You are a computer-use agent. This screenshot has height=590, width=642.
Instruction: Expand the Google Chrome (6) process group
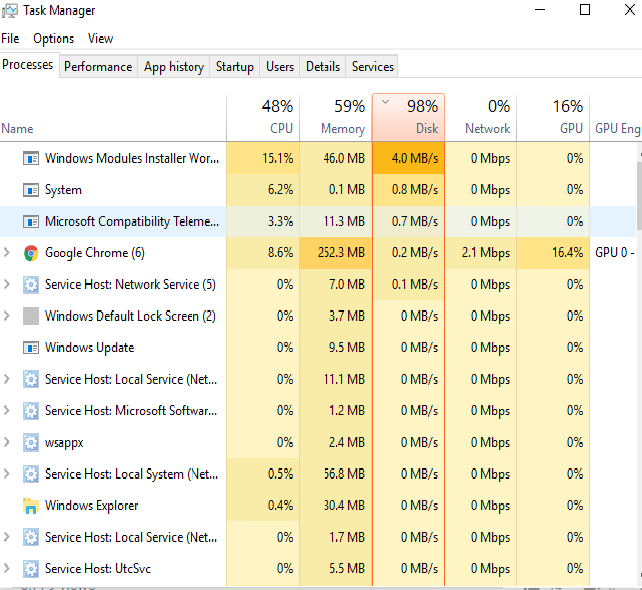pos(7,253)
